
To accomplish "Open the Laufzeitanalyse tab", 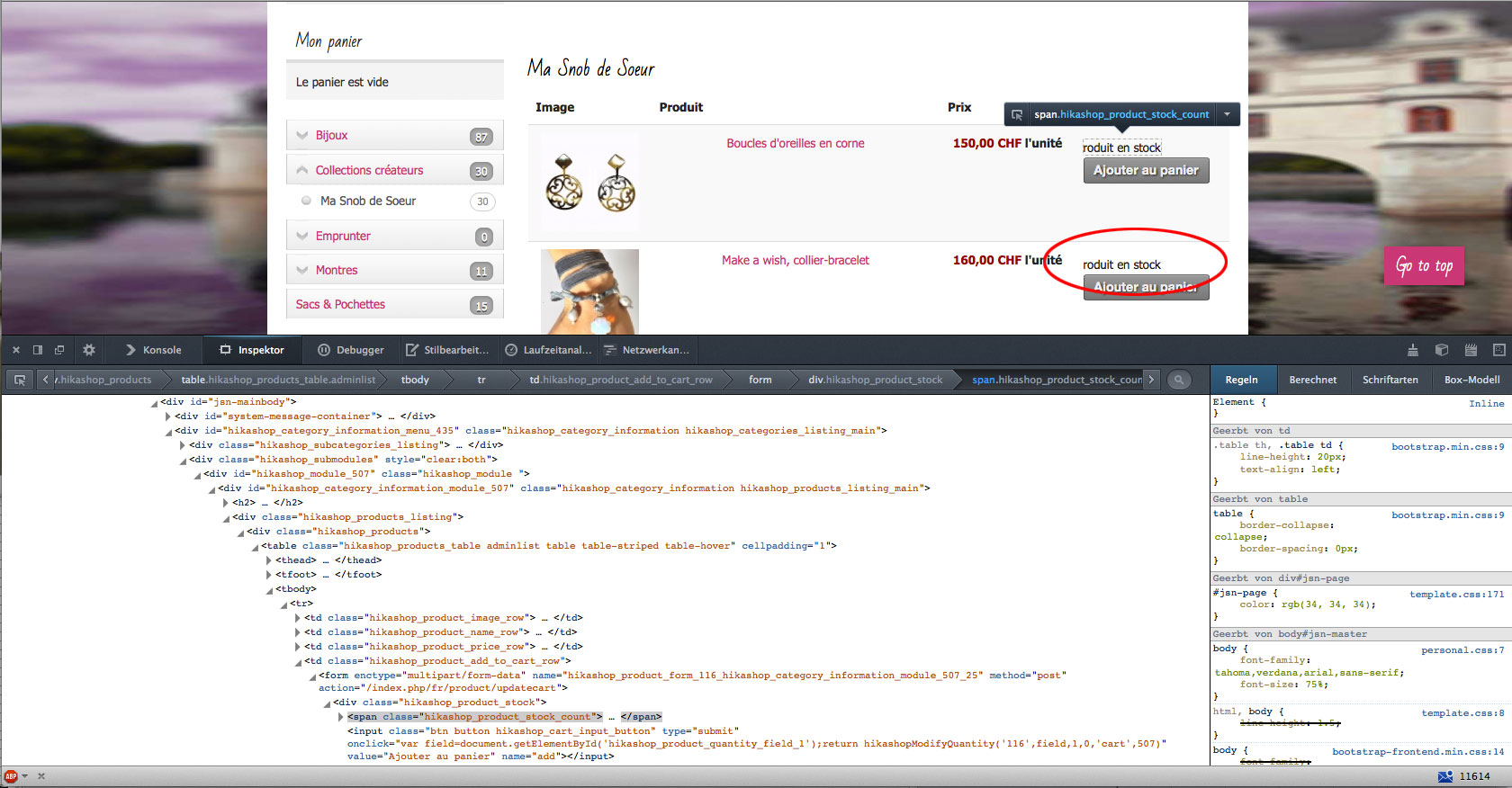I will click(x=548, y=350).
